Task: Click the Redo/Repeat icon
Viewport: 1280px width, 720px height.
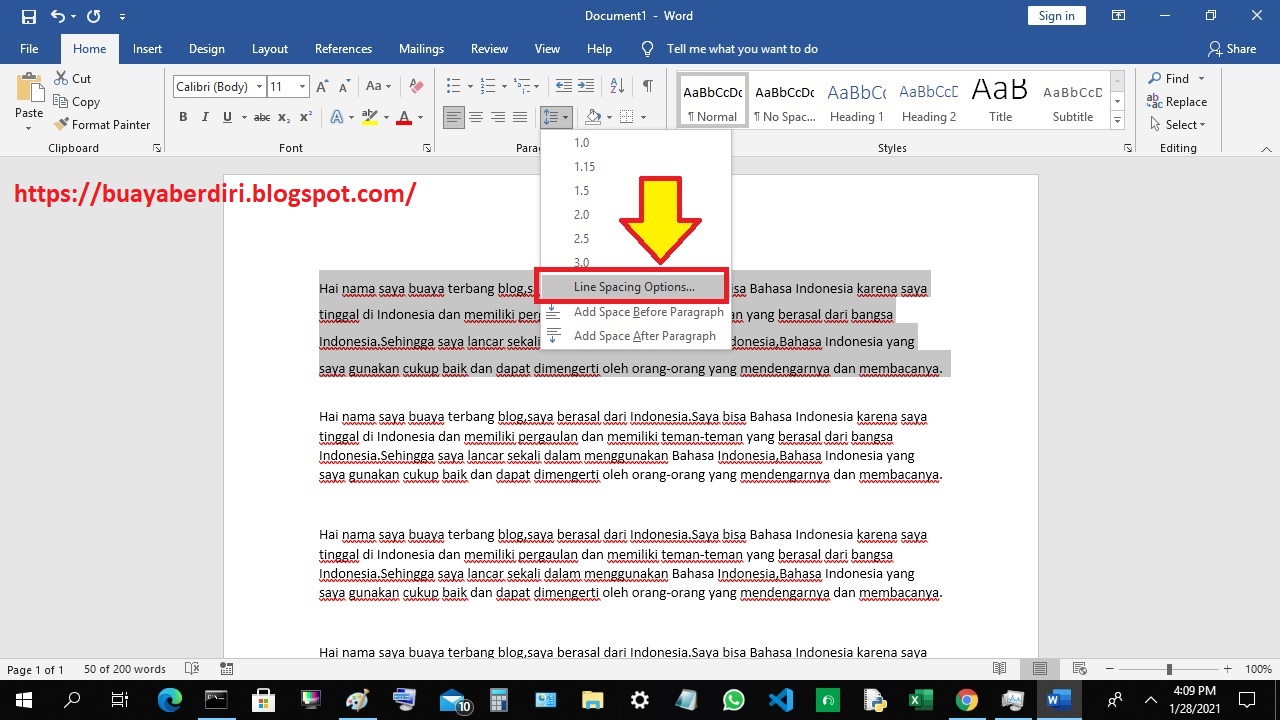Action: pos(93,16)
